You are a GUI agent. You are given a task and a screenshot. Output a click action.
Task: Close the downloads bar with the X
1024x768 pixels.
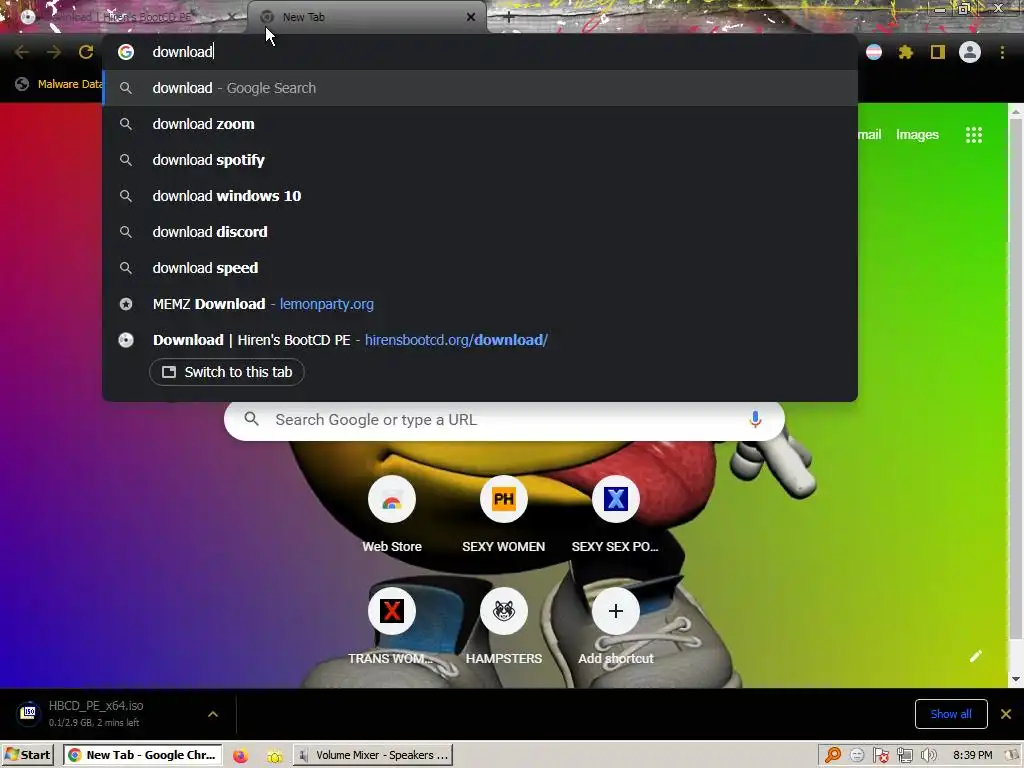click(1006, 714)
